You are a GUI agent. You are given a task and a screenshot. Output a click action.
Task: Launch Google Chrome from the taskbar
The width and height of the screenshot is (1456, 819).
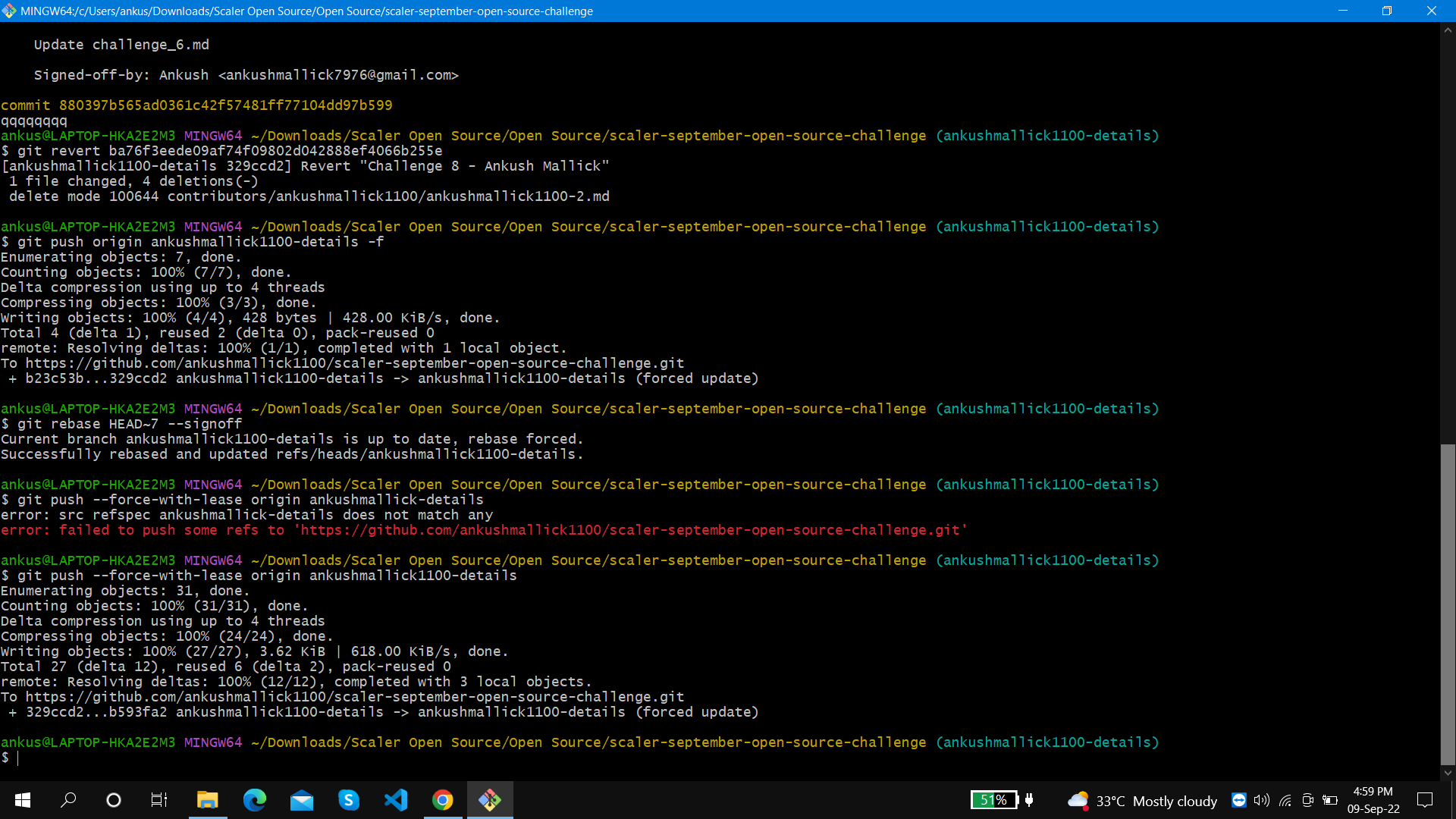443,799
